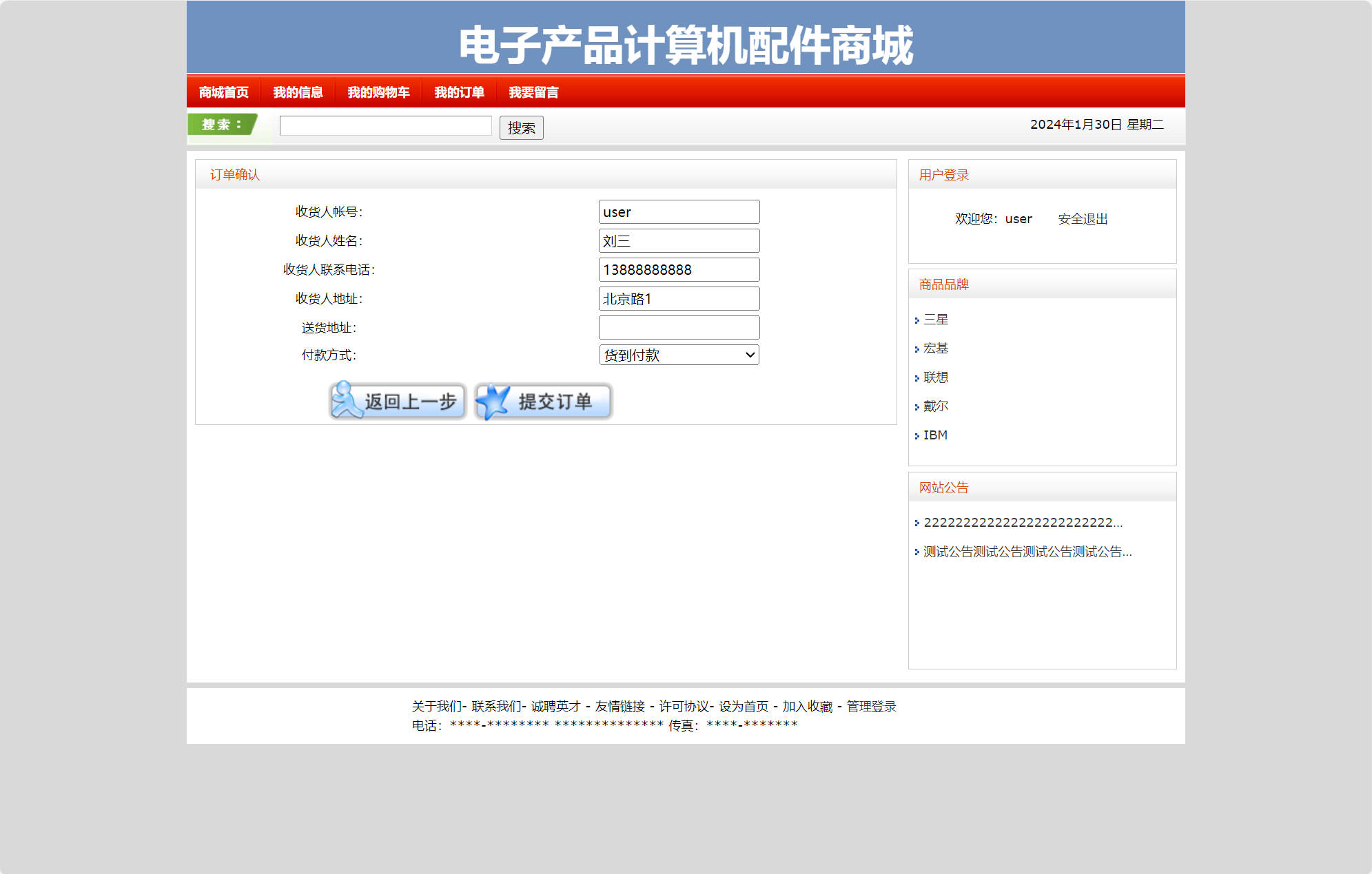Image resolution: width=1372 pixels, height=874 pixels.
Task: Click the 联想 brand link
Action: [936, 377]
